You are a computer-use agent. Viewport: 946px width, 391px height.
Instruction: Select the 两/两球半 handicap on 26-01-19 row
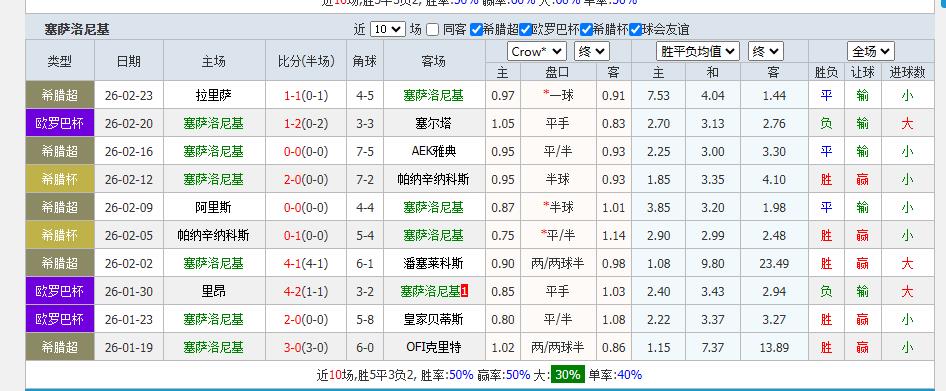pos(558,348)
